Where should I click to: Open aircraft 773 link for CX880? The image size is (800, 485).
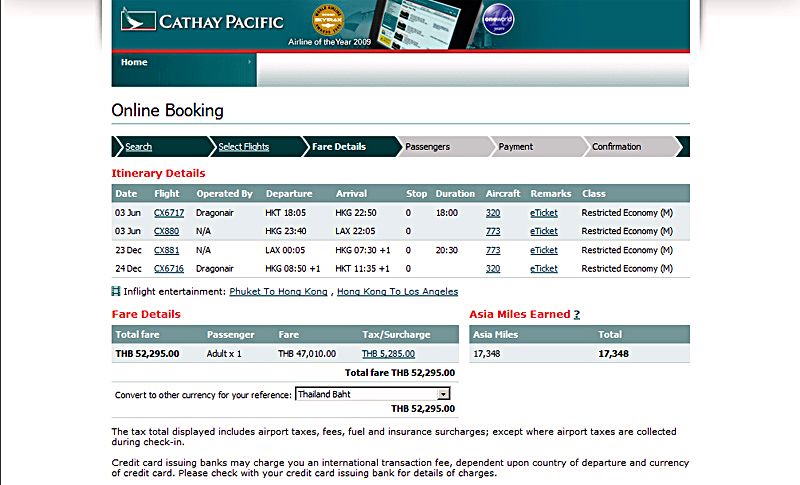click(493, 232)
